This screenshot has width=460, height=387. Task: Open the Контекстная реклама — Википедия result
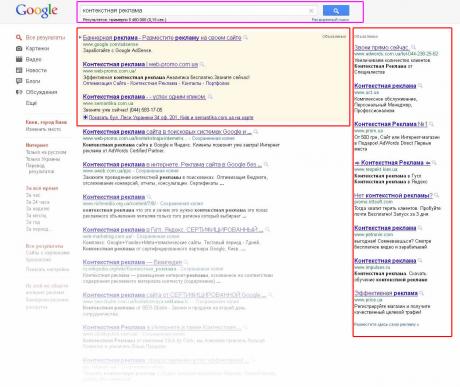click(132, 262)
